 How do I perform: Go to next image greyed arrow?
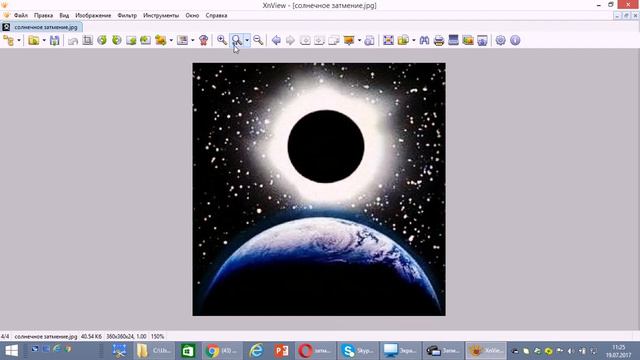pyautogui.click(x=291, y=40)
